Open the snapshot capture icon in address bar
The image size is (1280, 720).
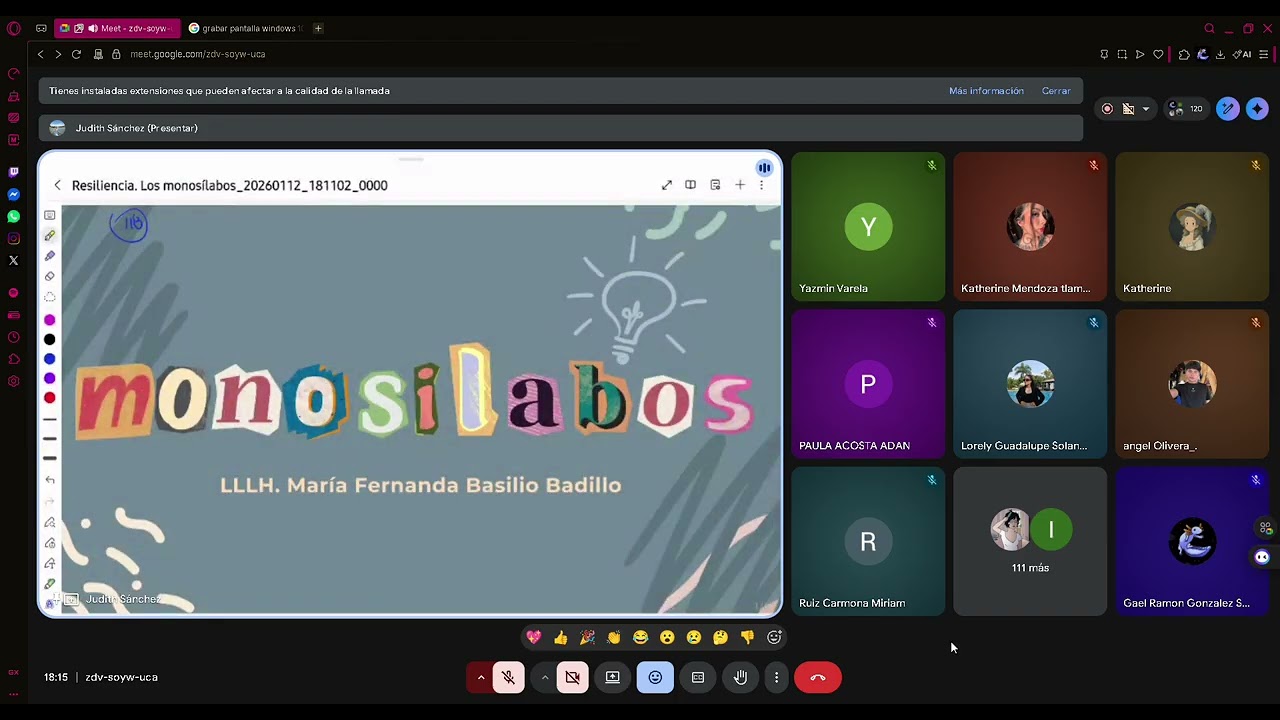(1122, 54)
